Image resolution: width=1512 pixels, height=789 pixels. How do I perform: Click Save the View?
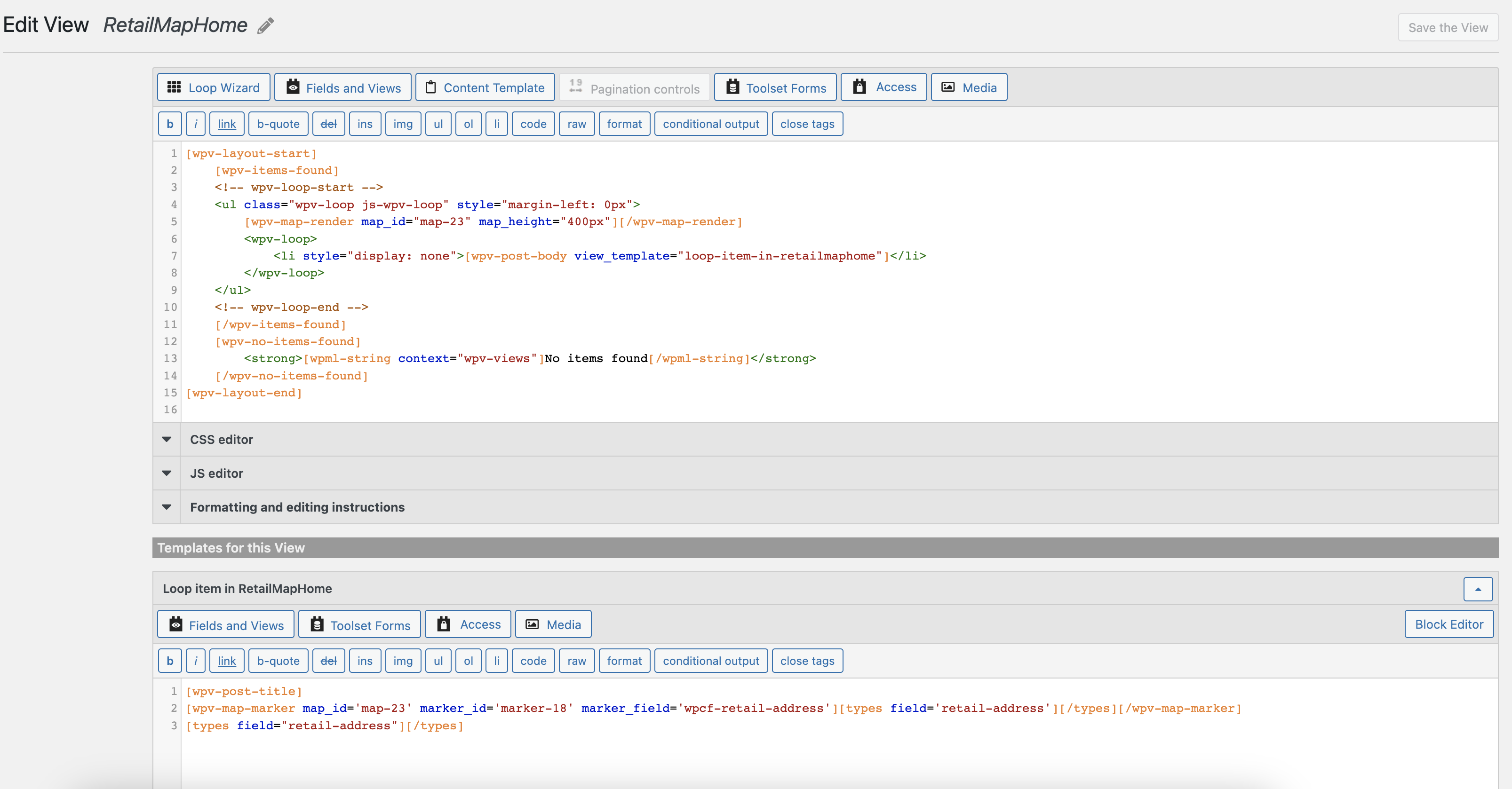click(x=1448, y=28)
